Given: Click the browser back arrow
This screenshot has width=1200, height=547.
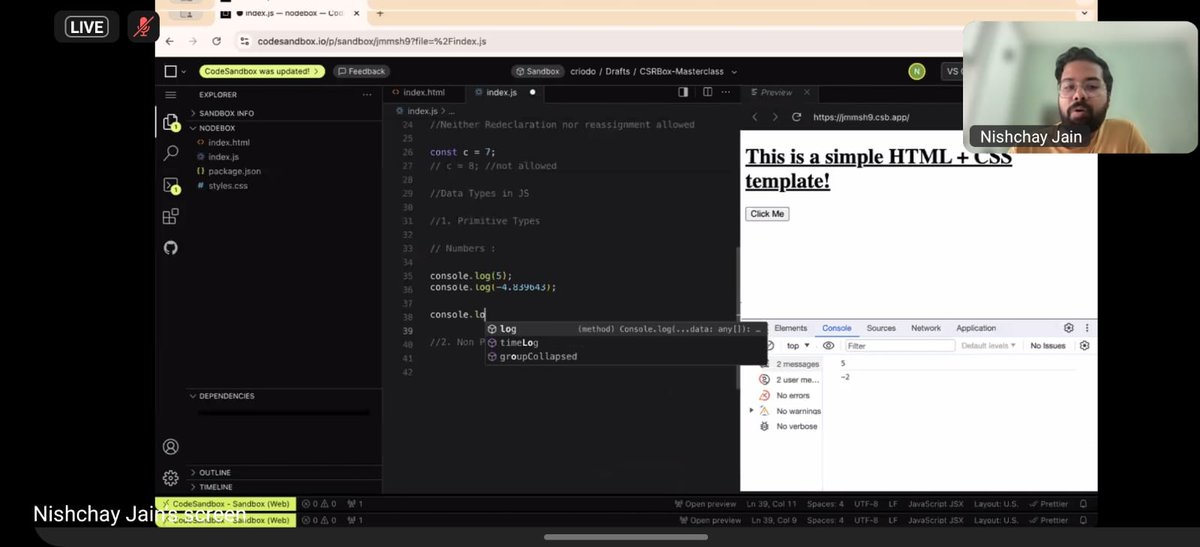Looking at the screenshot, I should point(169,41).
